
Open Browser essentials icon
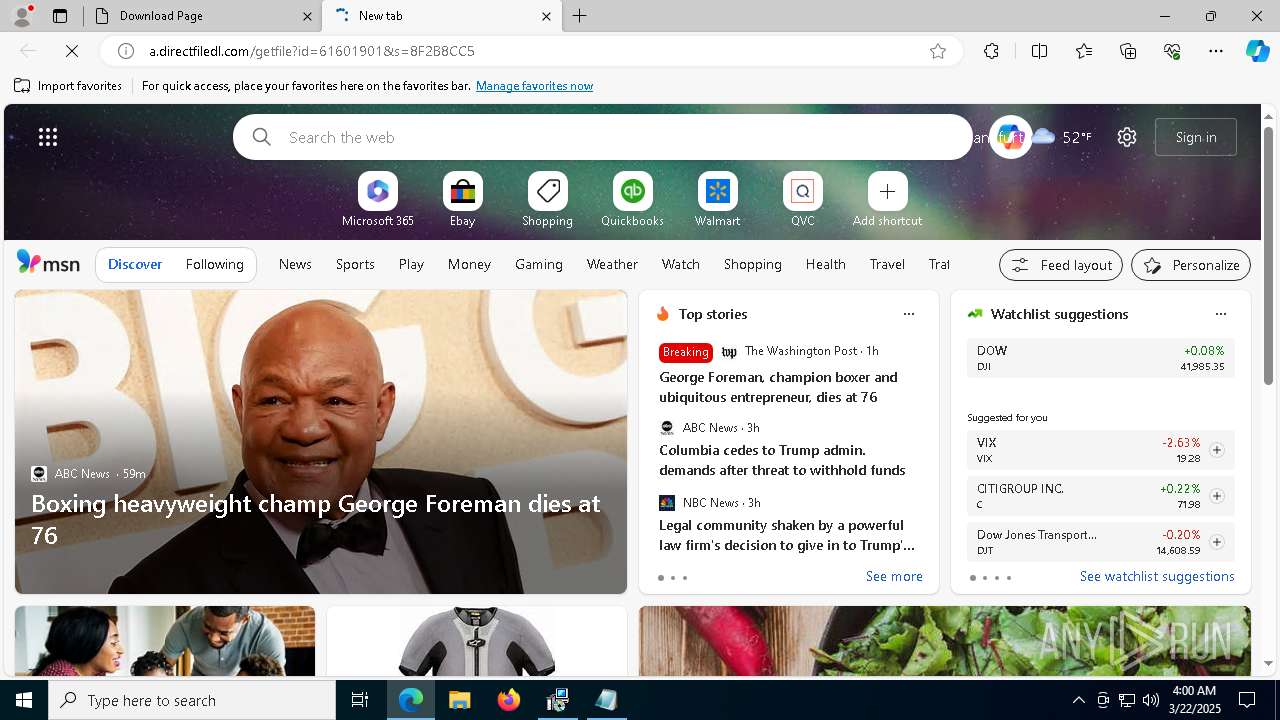pos(1172,51)
